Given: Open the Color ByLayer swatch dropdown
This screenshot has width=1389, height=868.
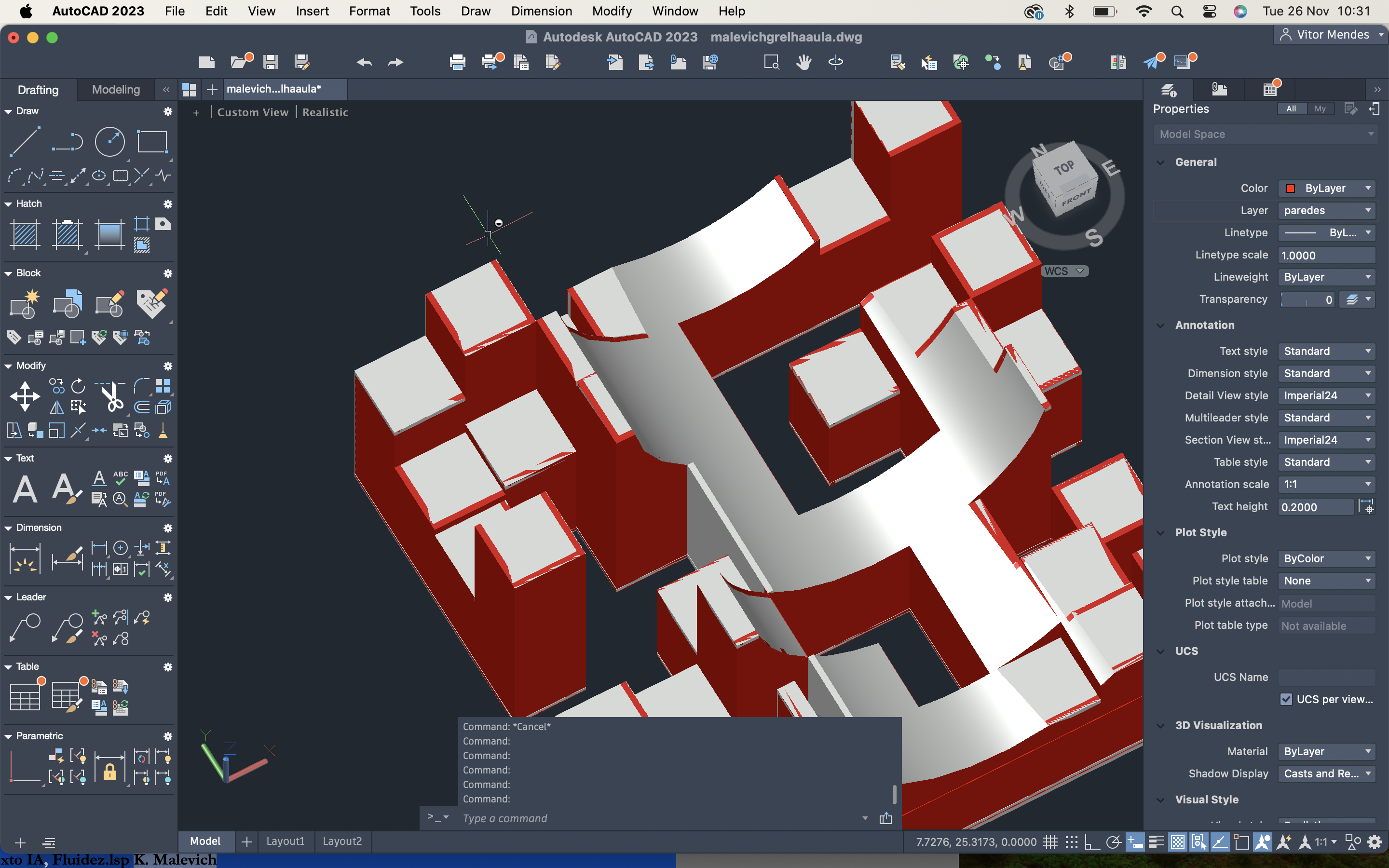Looking at the screenshot, I should click(1326, 188).
